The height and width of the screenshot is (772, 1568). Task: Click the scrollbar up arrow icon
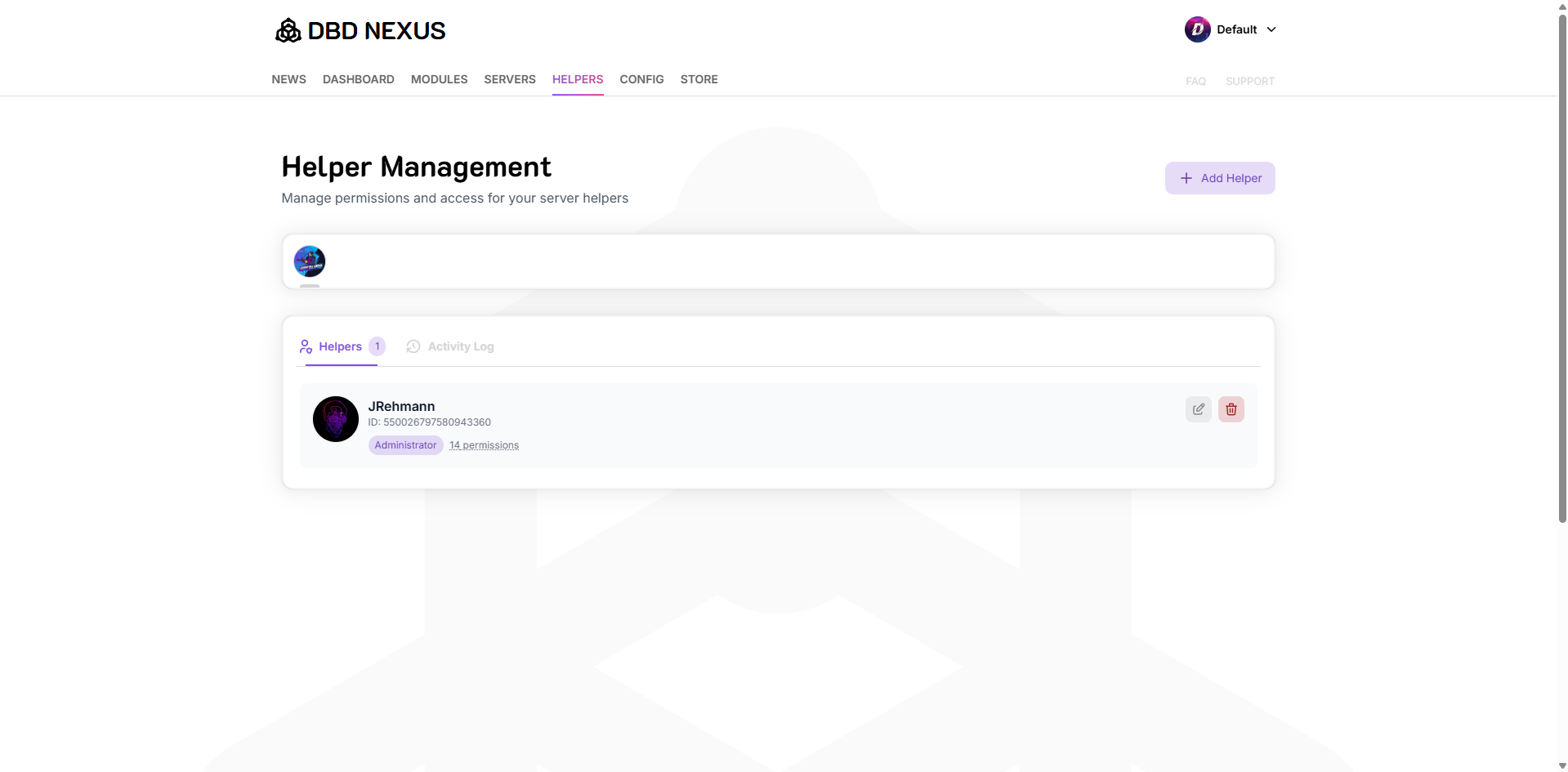click(1561, 6)
